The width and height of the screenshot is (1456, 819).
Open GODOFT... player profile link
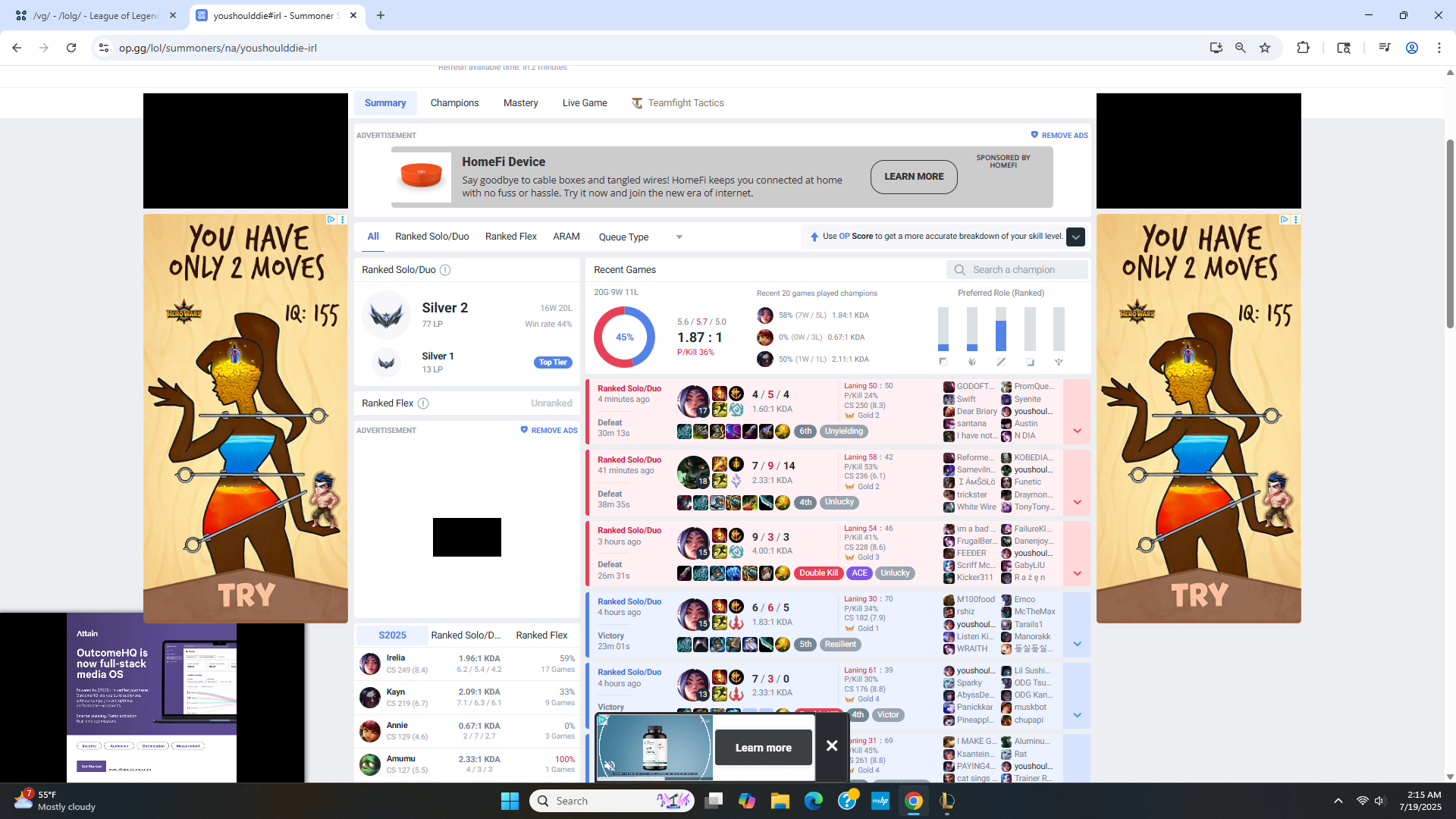975,387
